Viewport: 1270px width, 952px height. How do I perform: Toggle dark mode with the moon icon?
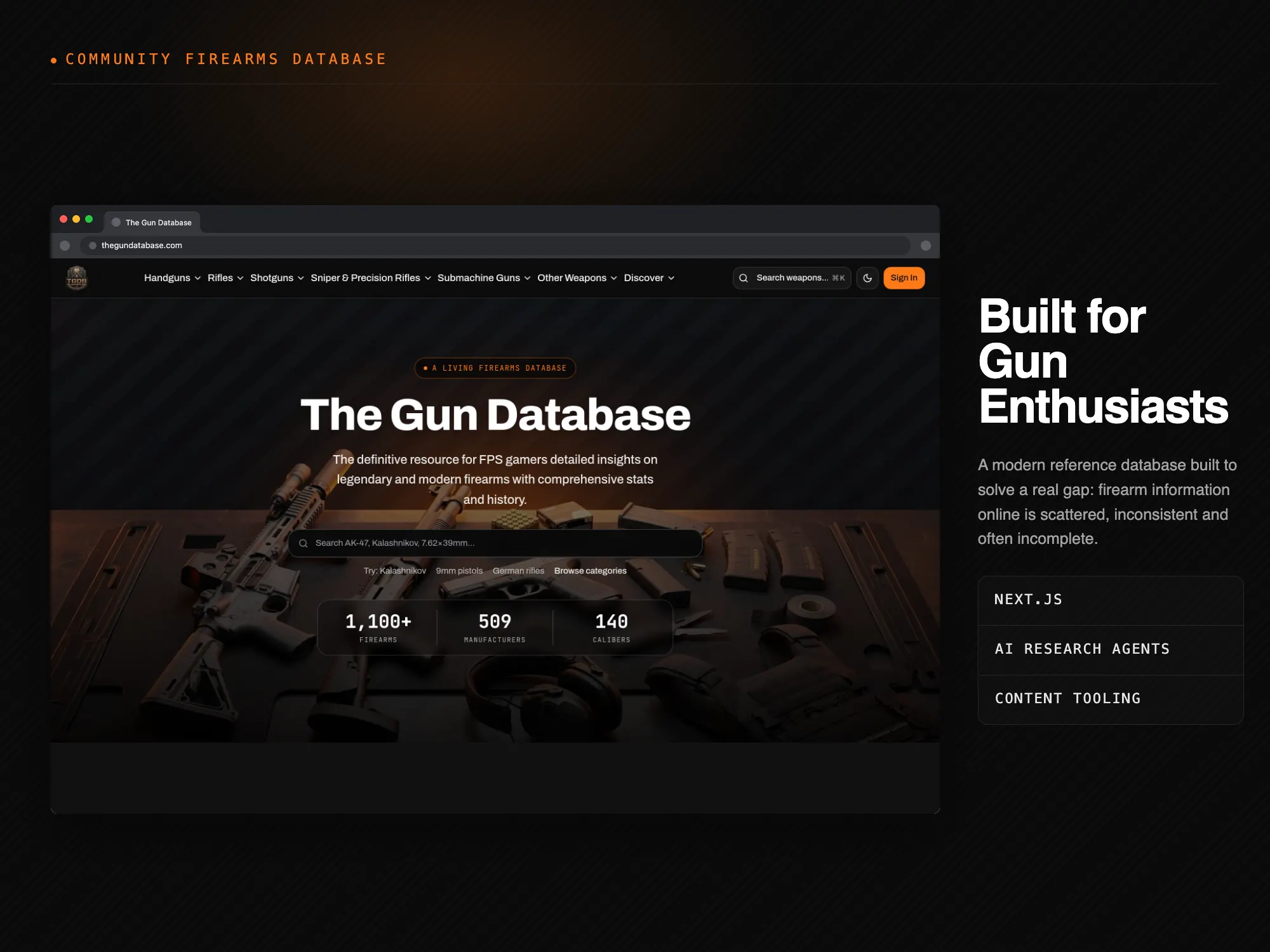(x=867, y=278)
